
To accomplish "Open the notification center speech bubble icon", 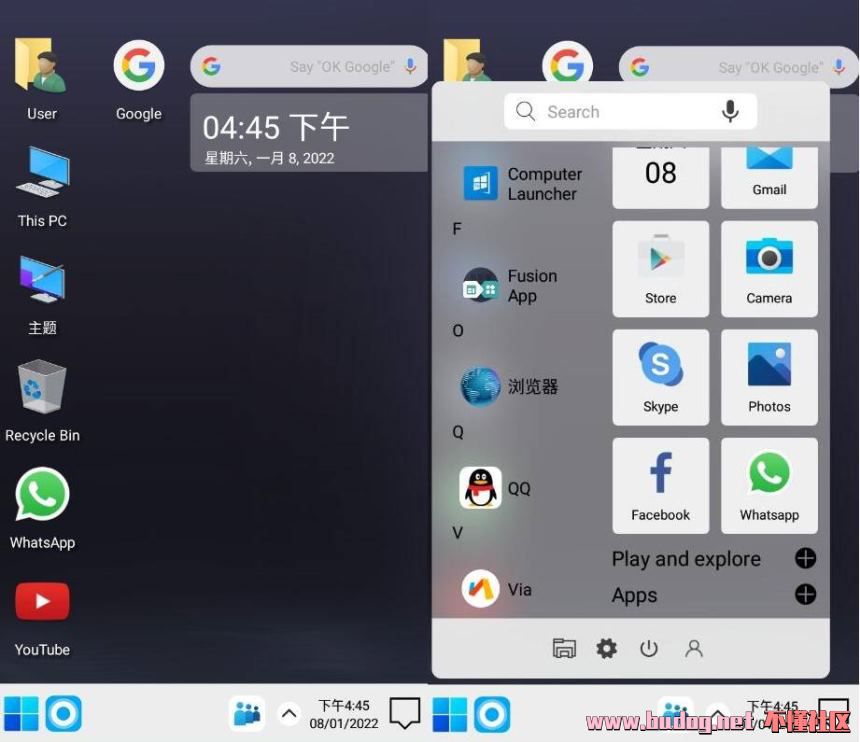I will pyautogui.click(x=405, y=713).
